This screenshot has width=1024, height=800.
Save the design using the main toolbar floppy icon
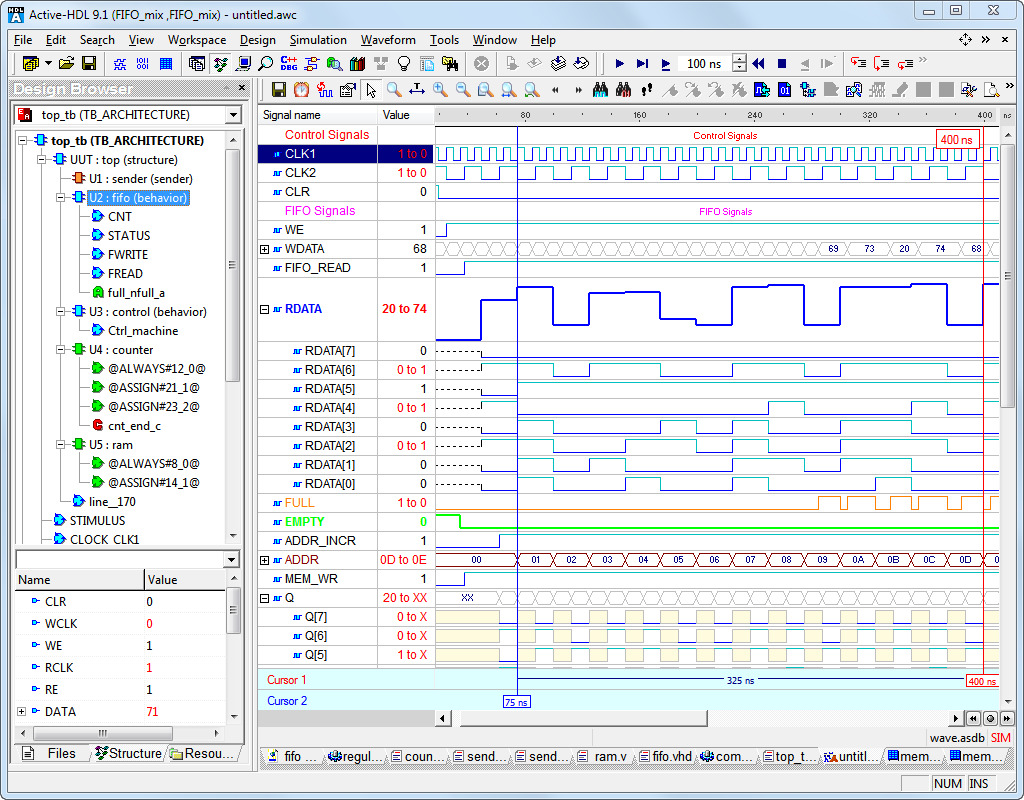pyautogui.click(x=89, y=64)
